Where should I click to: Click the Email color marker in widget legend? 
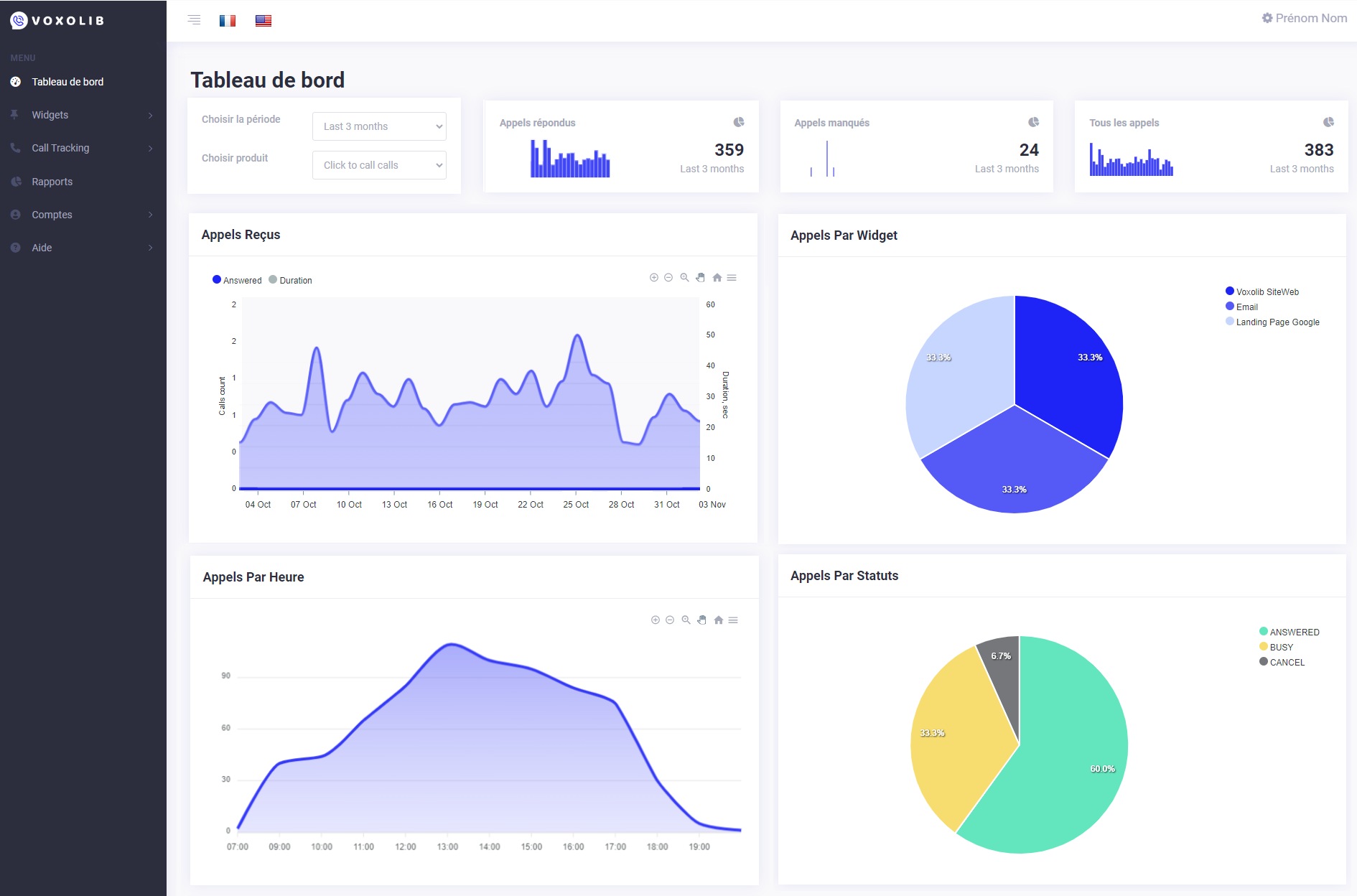1230,307
